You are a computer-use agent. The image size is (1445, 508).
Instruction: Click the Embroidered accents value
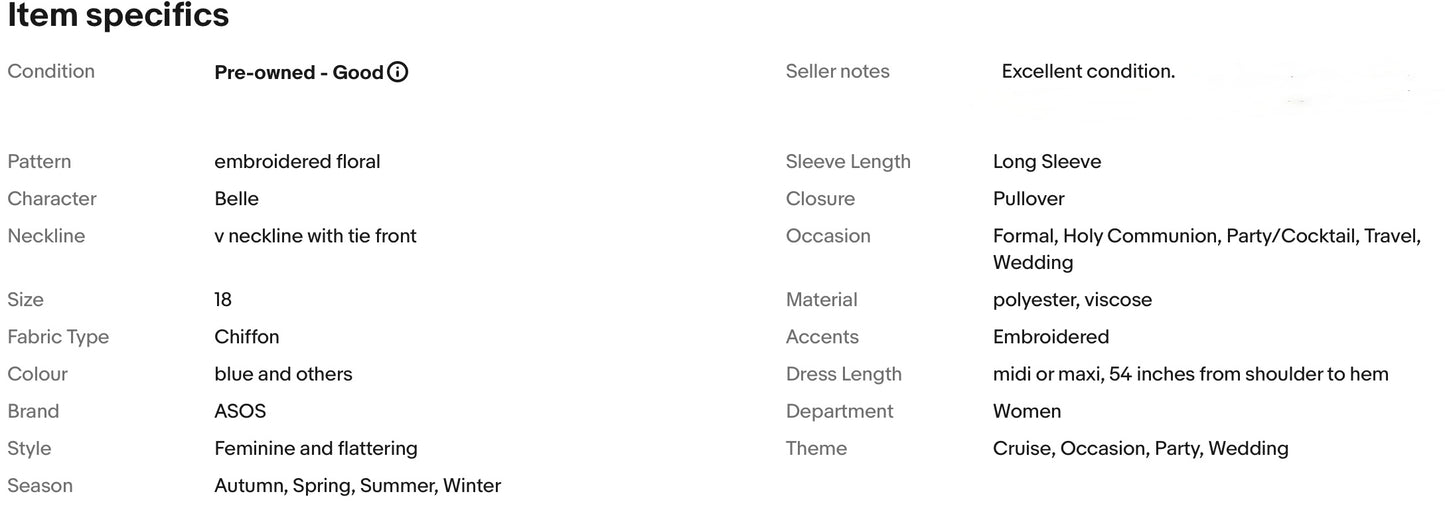click(1050, 337)
